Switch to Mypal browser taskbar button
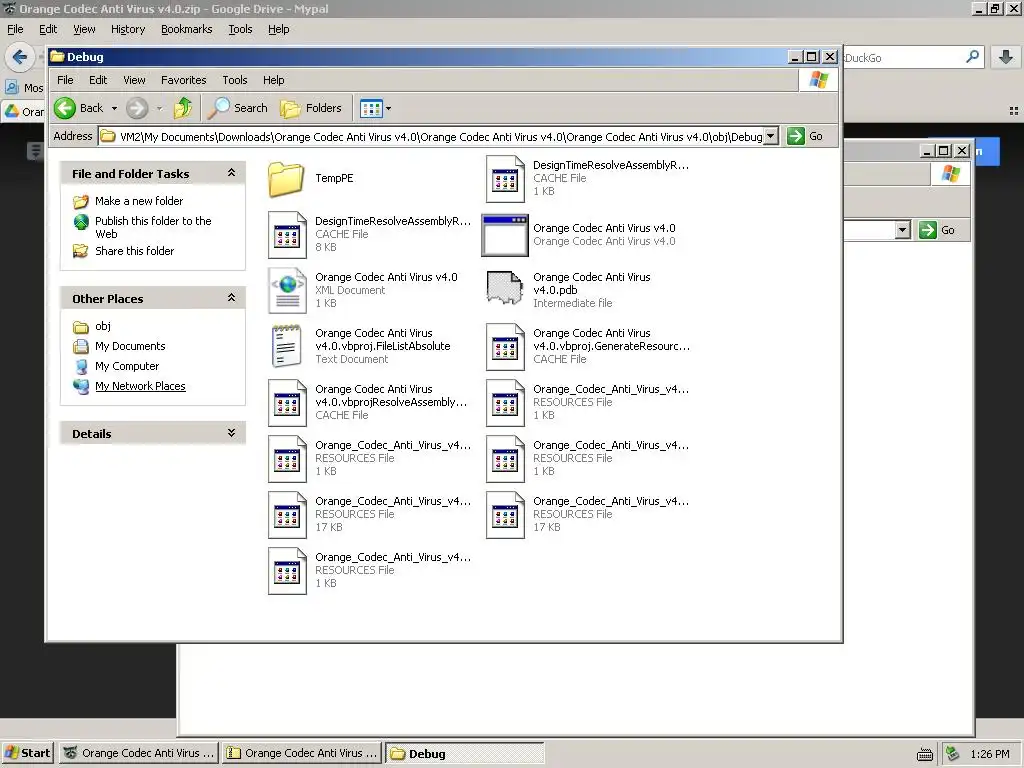Screen dimensions: 1024x768 [x=138, y=753]
